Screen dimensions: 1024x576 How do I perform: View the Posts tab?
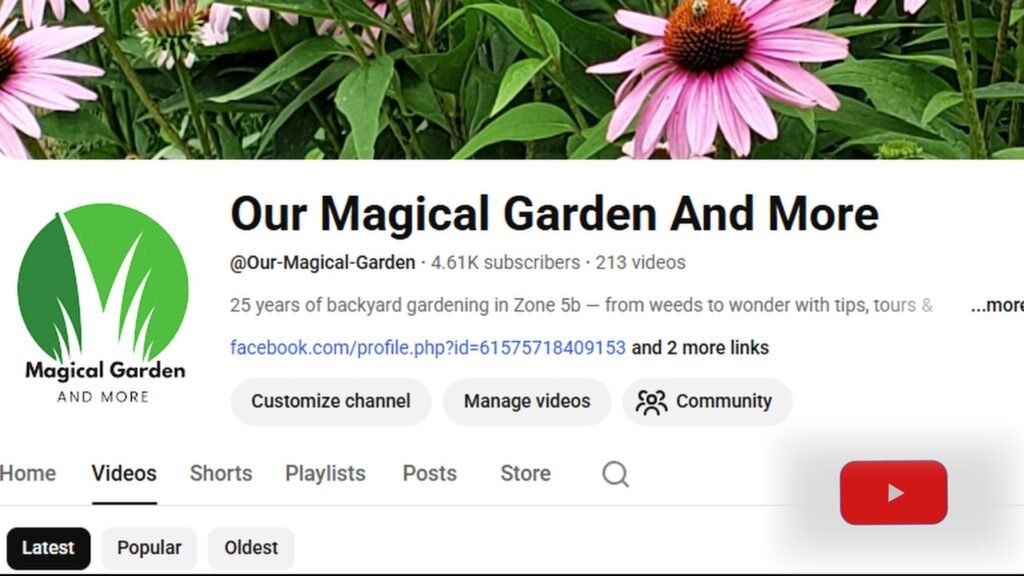(x=429, y=474)
